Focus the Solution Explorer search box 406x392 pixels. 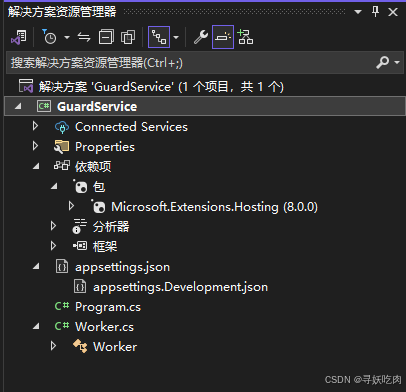point(190,63)
